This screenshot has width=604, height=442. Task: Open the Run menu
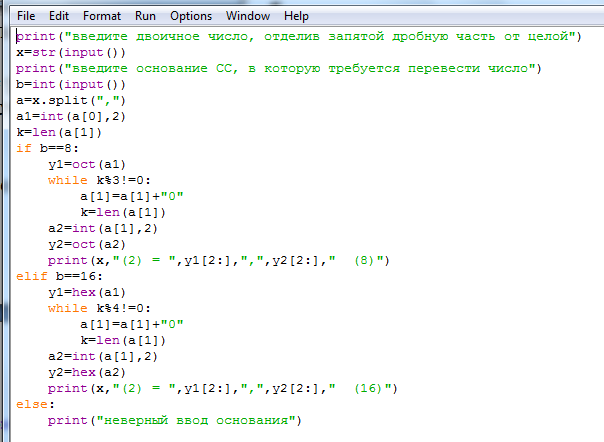tap(146, 17)
